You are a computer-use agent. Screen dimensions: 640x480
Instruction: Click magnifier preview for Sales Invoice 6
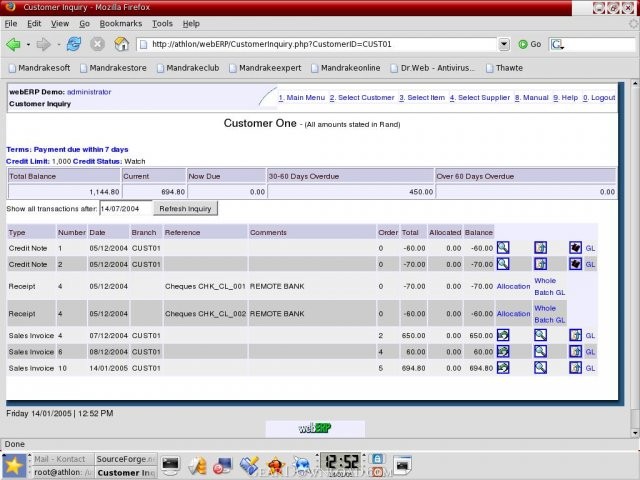[540, 351]
